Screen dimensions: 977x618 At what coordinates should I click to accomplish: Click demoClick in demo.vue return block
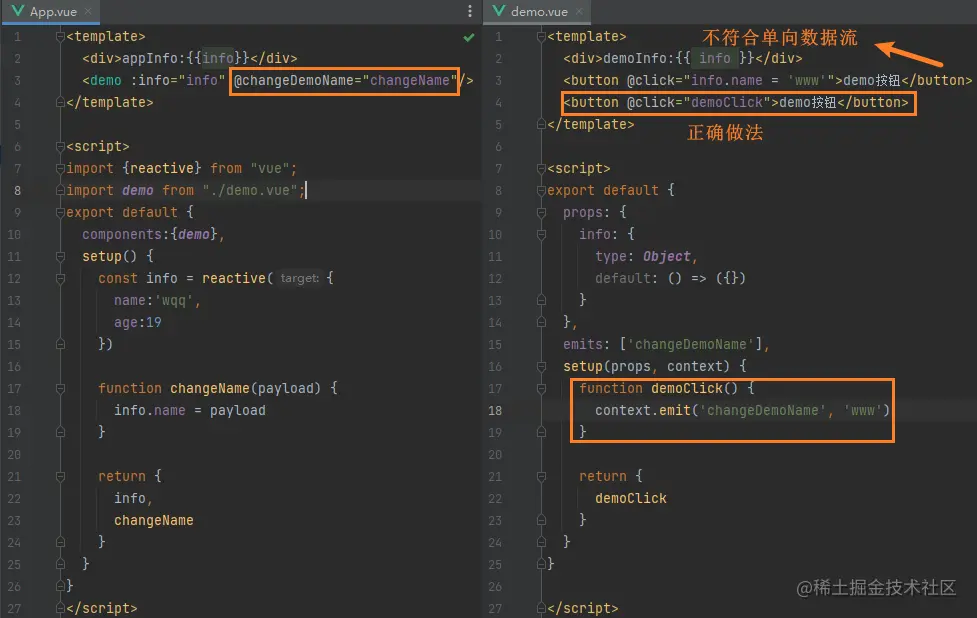[631, 498]
